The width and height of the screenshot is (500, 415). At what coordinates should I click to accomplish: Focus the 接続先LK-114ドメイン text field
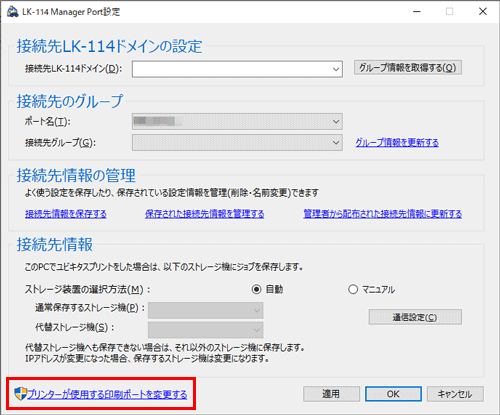click(x=231, y=69)
